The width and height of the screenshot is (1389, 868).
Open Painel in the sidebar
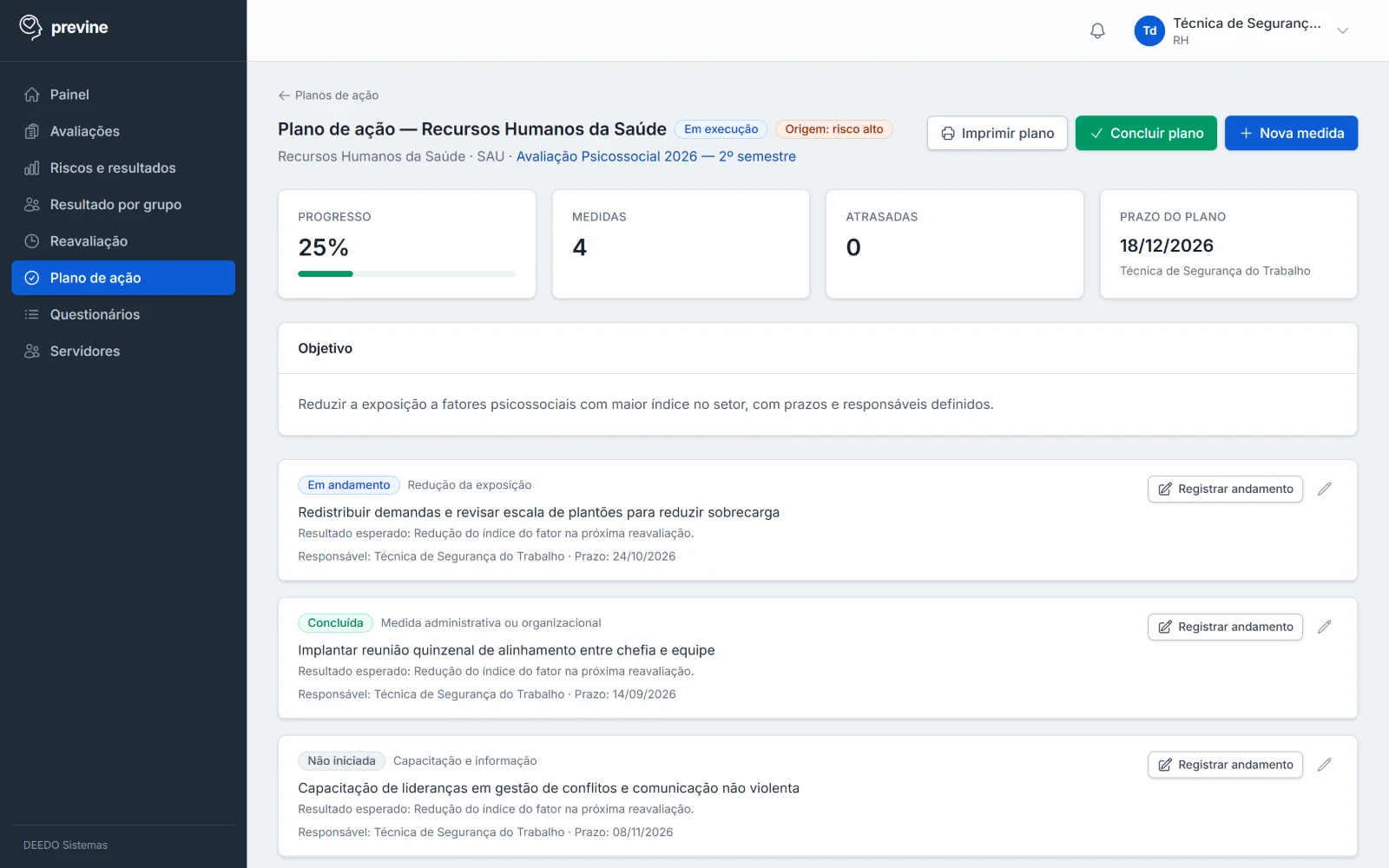coord(123,95)
